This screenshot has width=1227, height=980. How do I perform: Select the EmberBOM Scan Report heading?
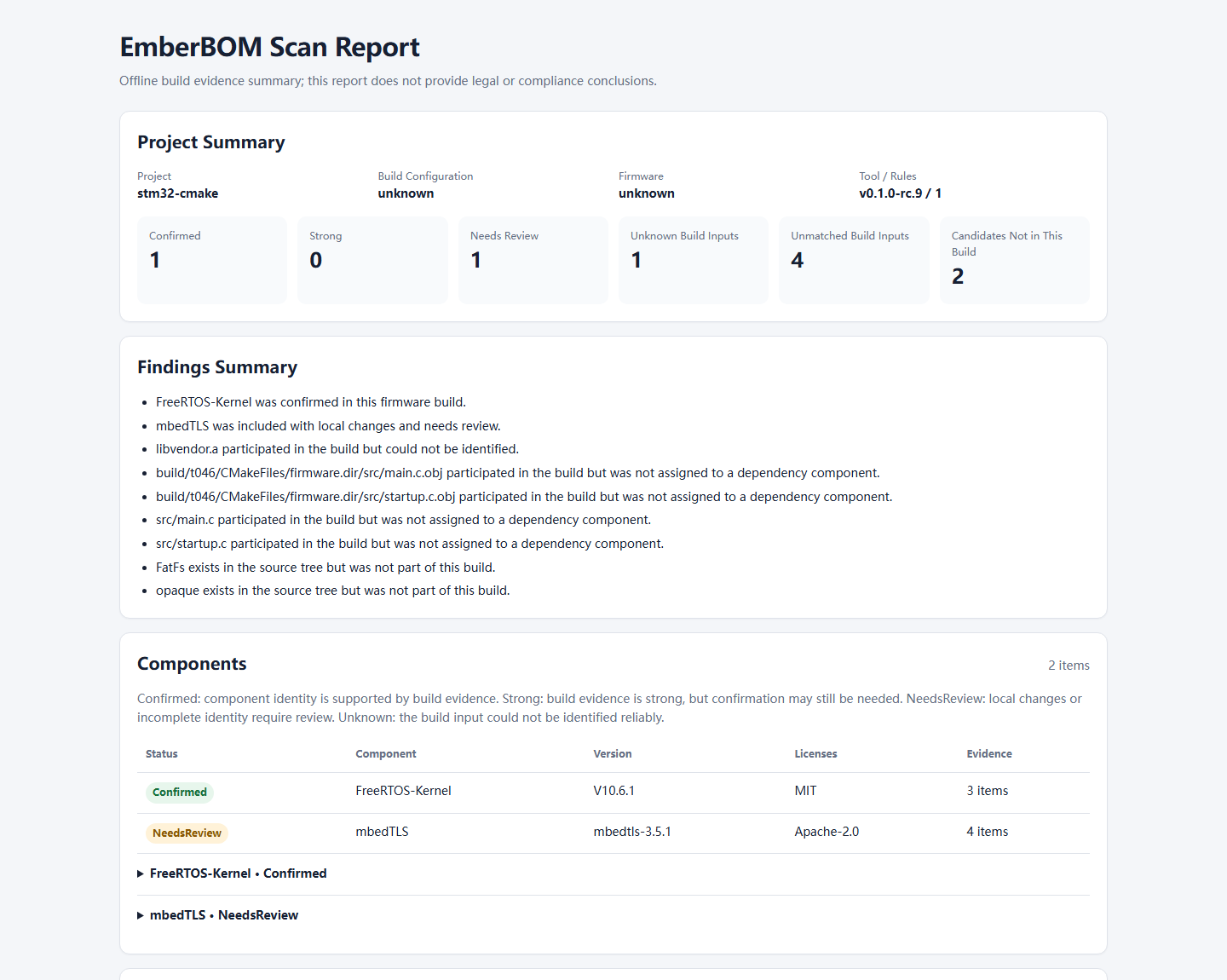click(x=270, y=47)
